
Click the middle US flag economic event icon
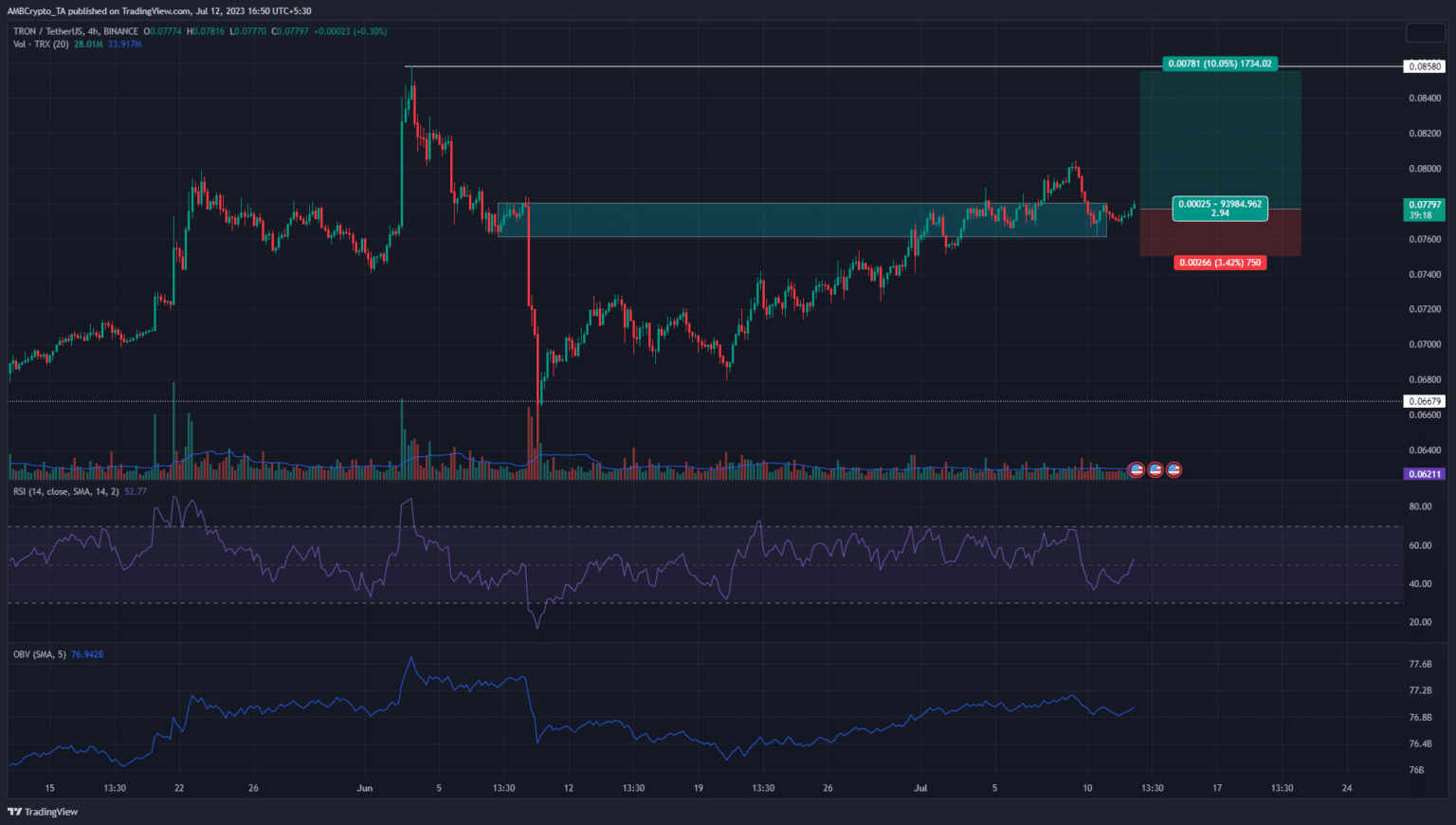click(1156, 469)
